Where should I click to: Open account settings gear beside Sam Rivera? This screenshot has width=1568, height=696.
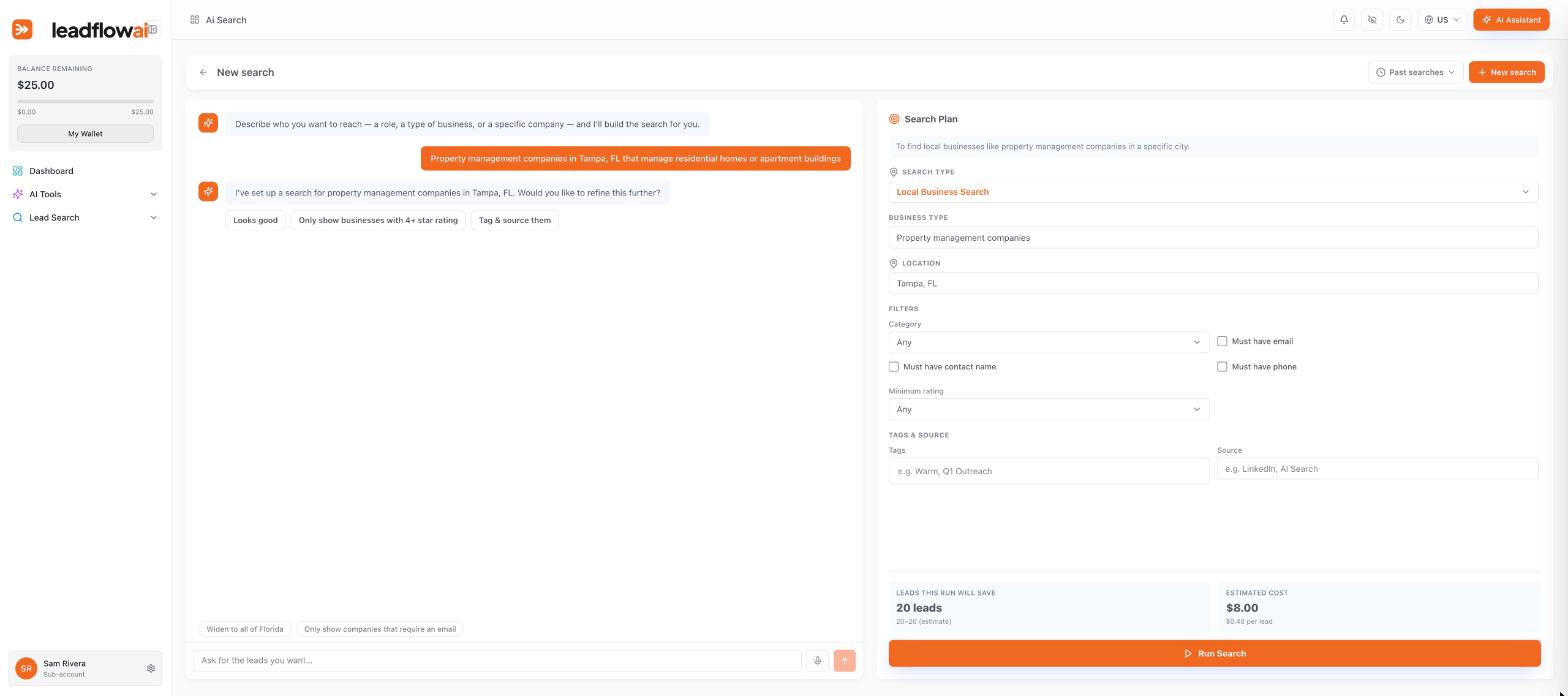coord(151,669)
